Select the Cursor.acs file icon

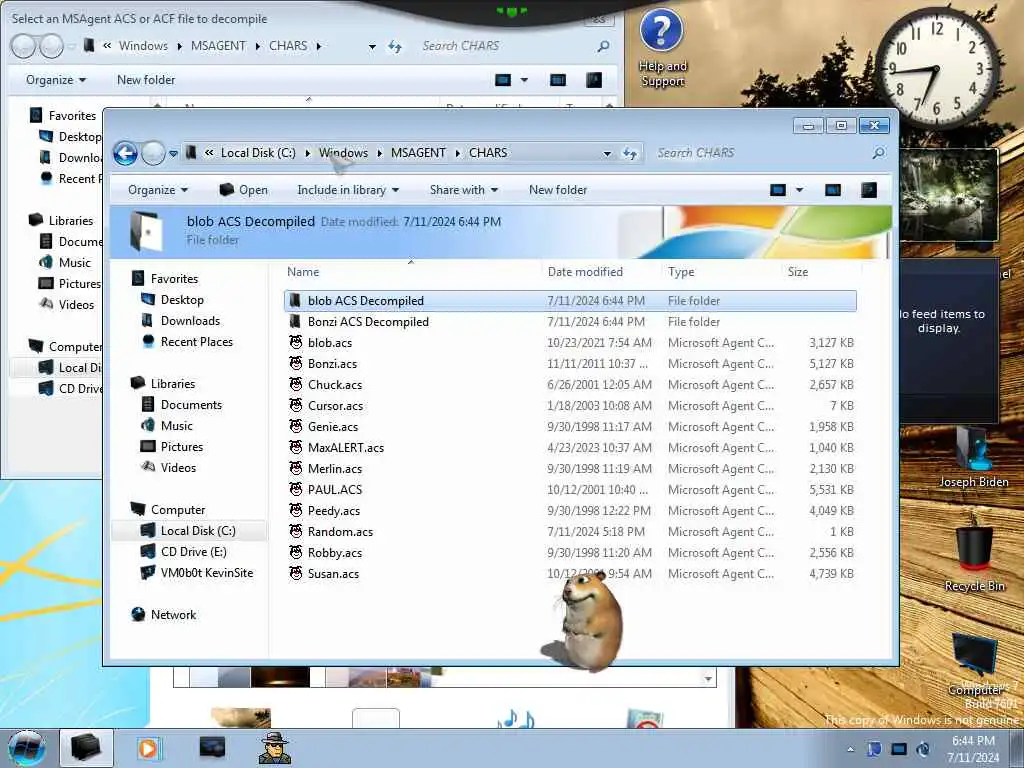(296, 406)
